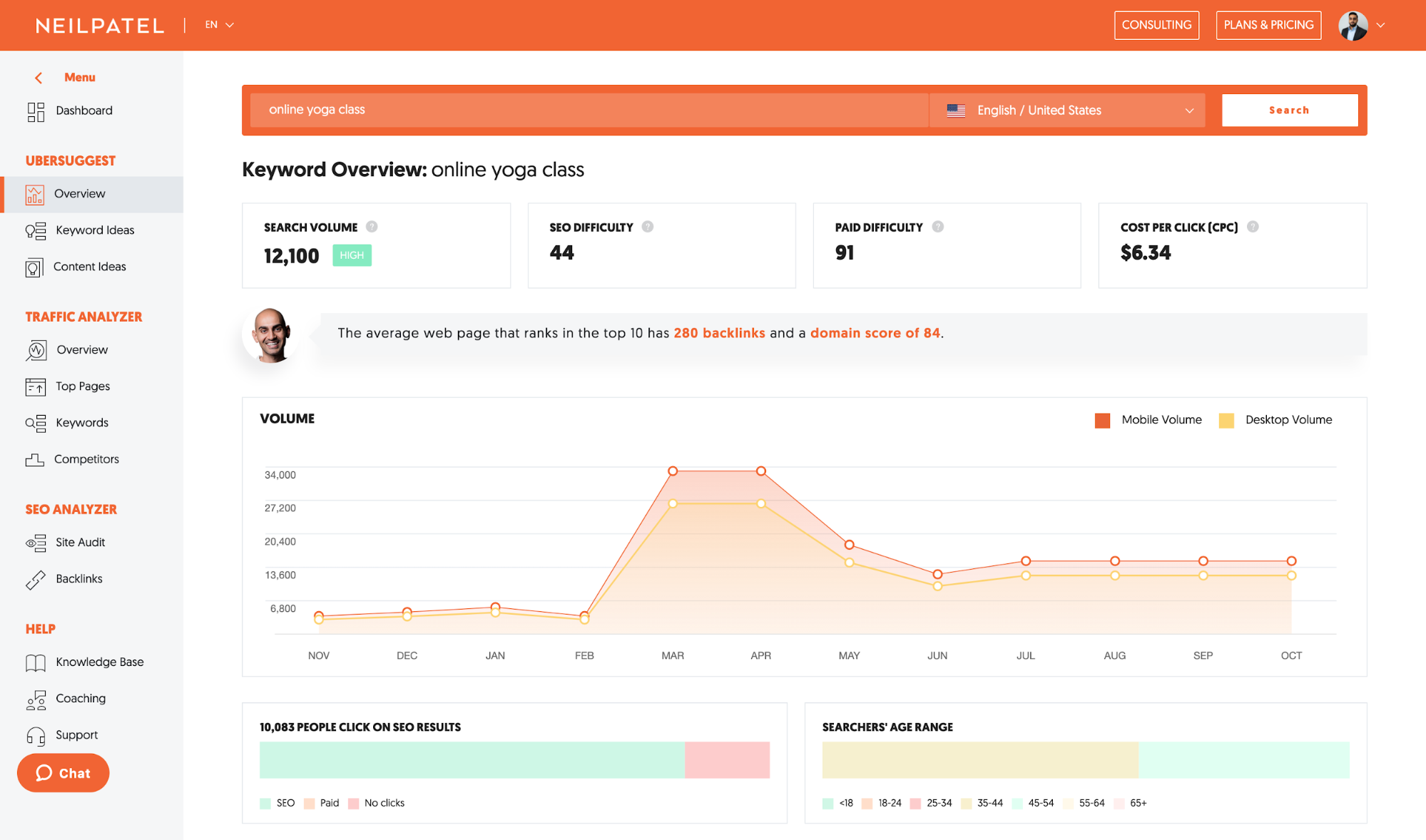Click the Keyword Ideas sidebar icon
Image resolution: width=1426 pixels, height=840 pixels.
point(36,231)
